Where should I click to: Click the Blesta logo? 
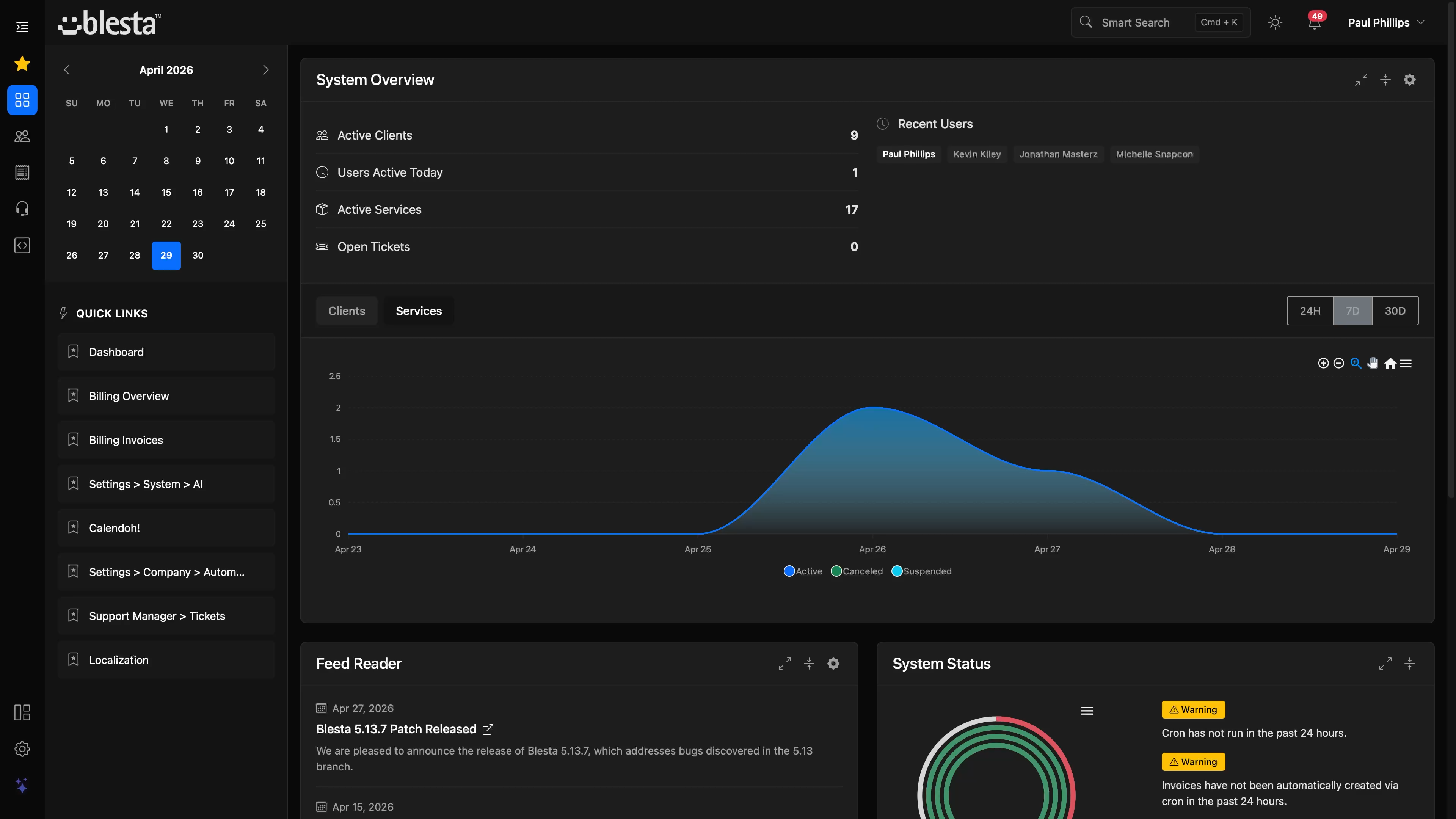point(109,23)
